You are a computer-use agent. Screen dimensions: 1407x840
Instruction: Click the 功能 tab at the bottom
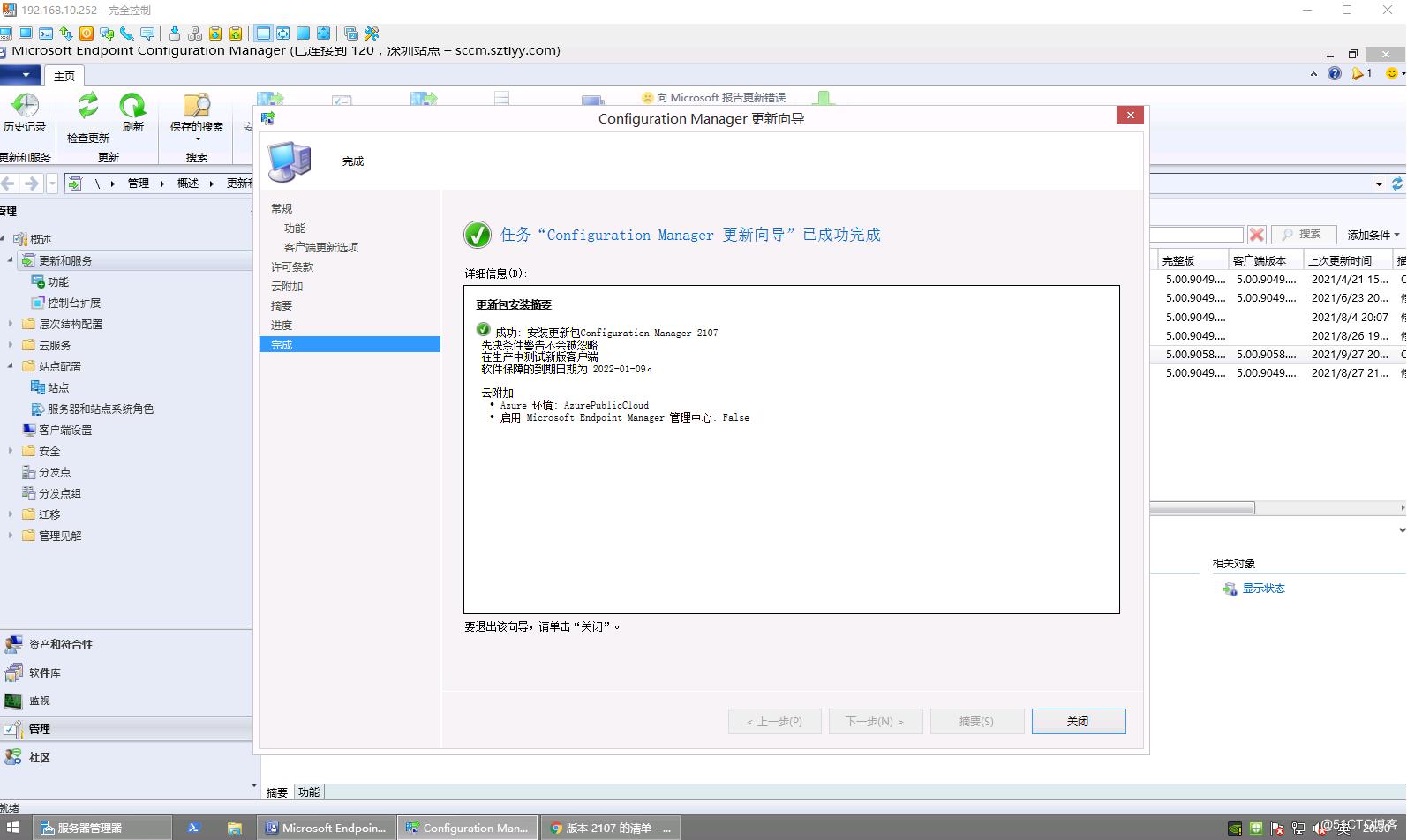coord(309,792)
